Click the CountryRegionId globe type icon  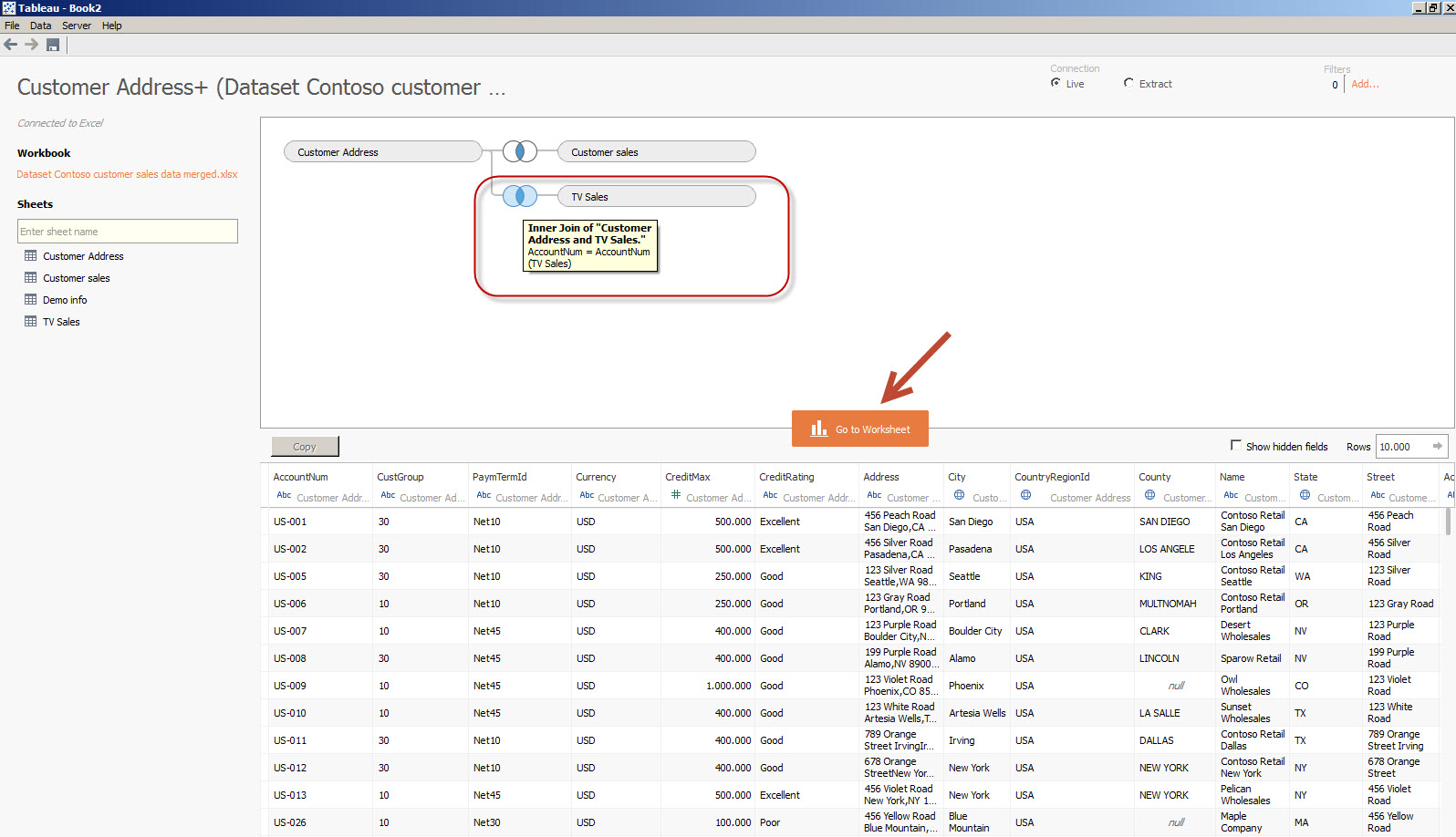click(1025, 495)
